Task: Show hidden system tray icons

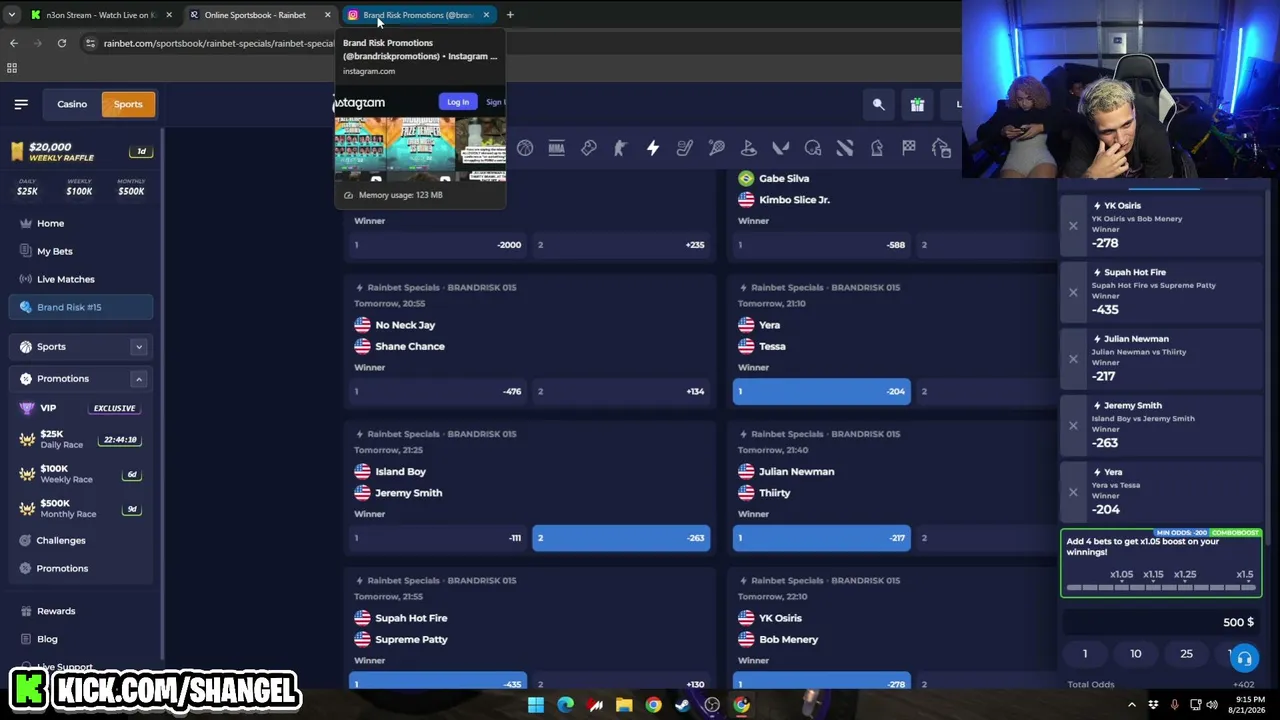Action: [1132, 705]
